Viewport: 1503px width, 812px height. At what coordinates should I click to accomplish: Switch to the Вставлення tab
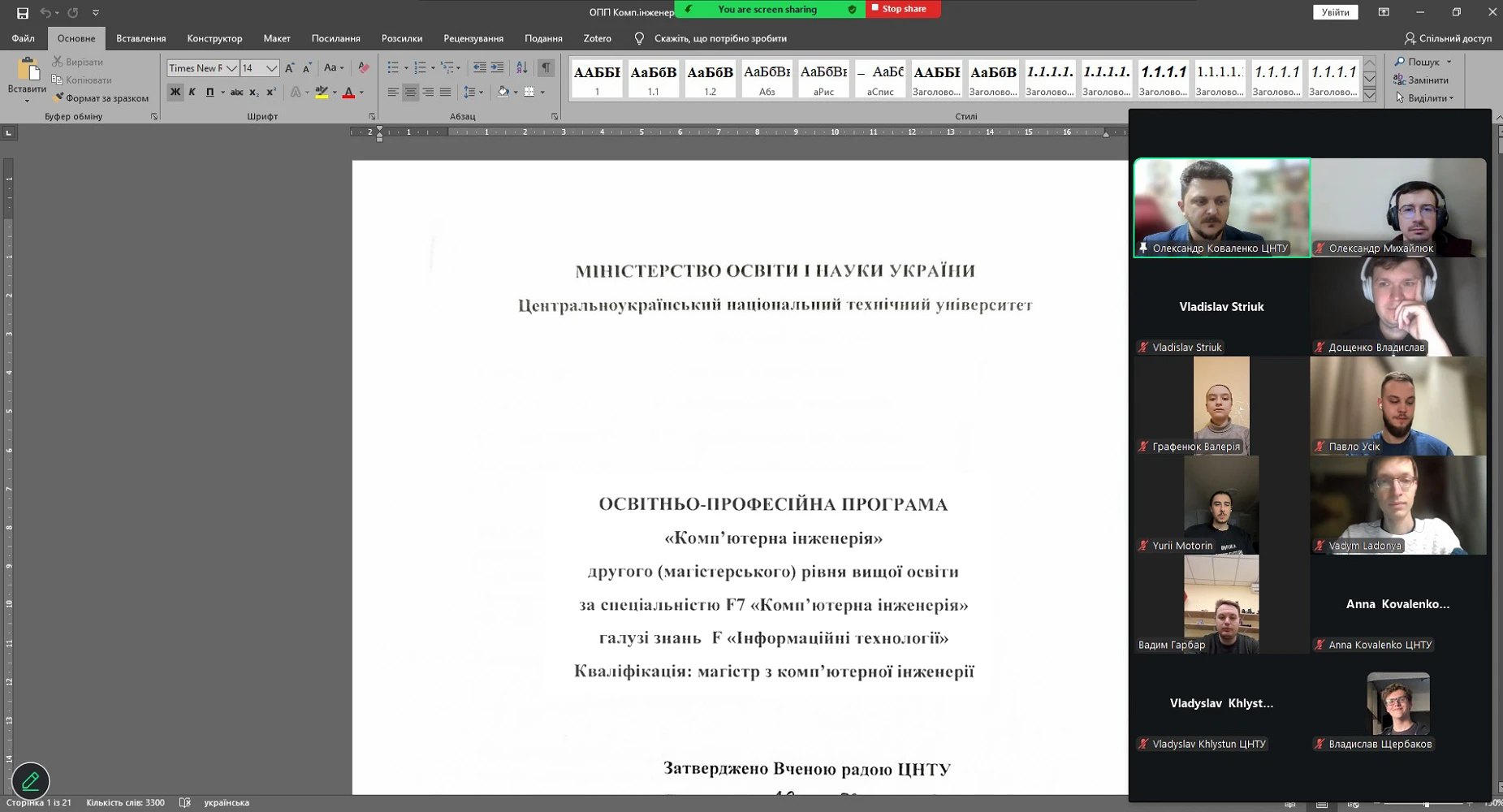click(140, 38)
